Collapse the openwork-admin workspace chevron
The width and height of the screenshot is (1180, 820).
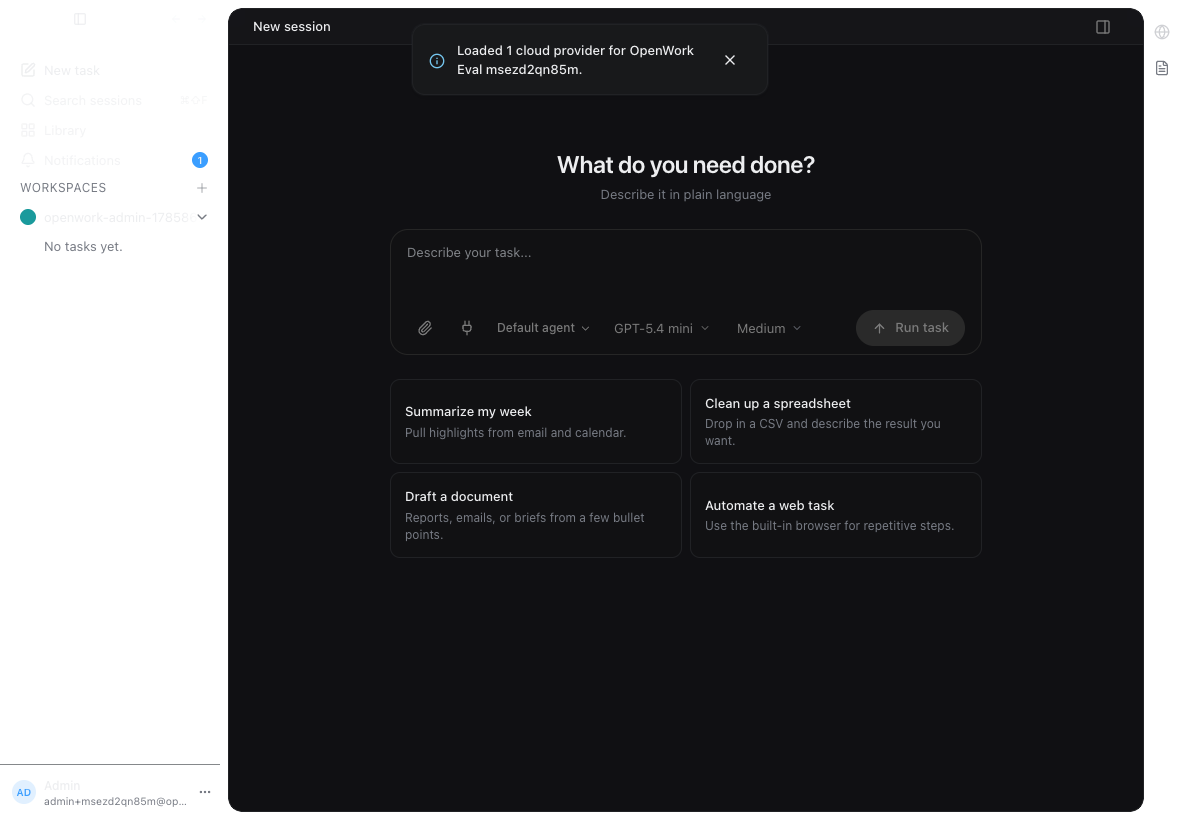tap(202, 217)
